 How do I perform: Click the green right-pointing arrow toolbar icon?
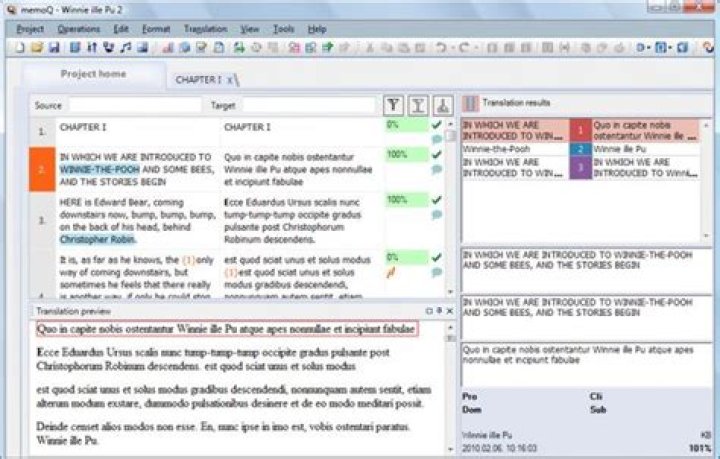327,47
